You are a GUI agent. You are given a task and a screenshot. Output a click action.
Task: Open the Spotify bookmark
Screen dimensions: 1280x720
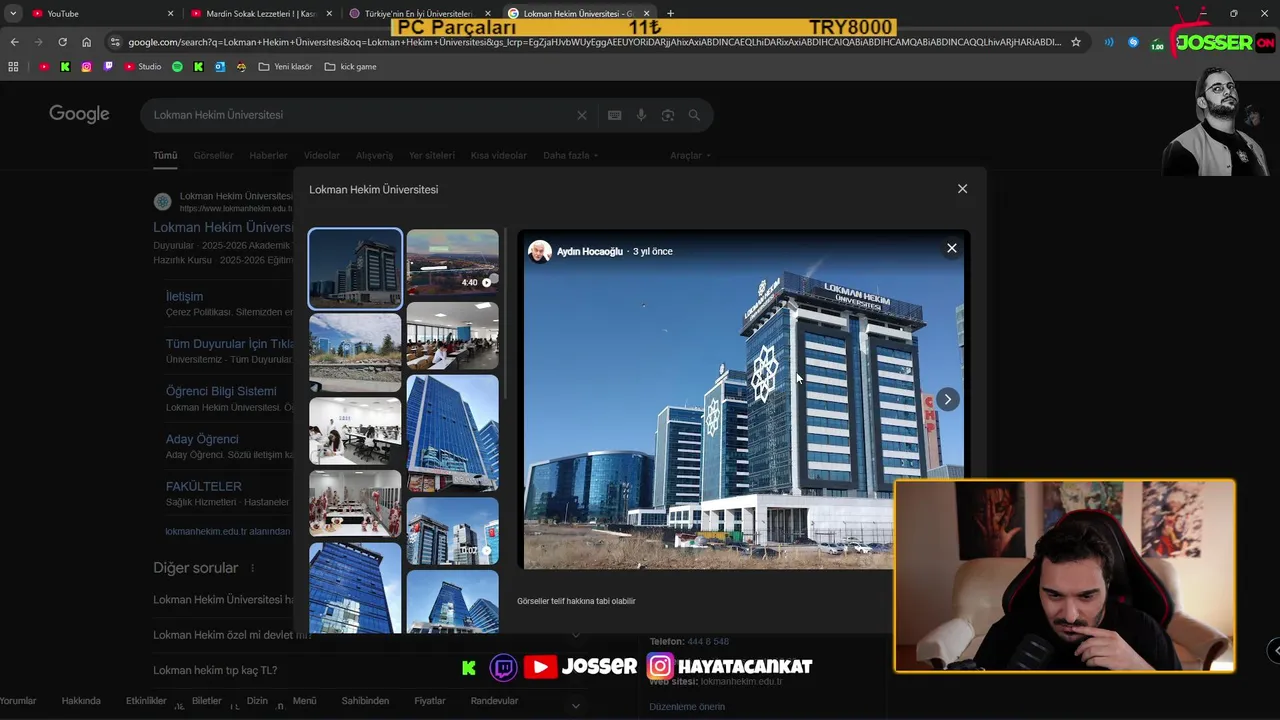tap(177, 67)
